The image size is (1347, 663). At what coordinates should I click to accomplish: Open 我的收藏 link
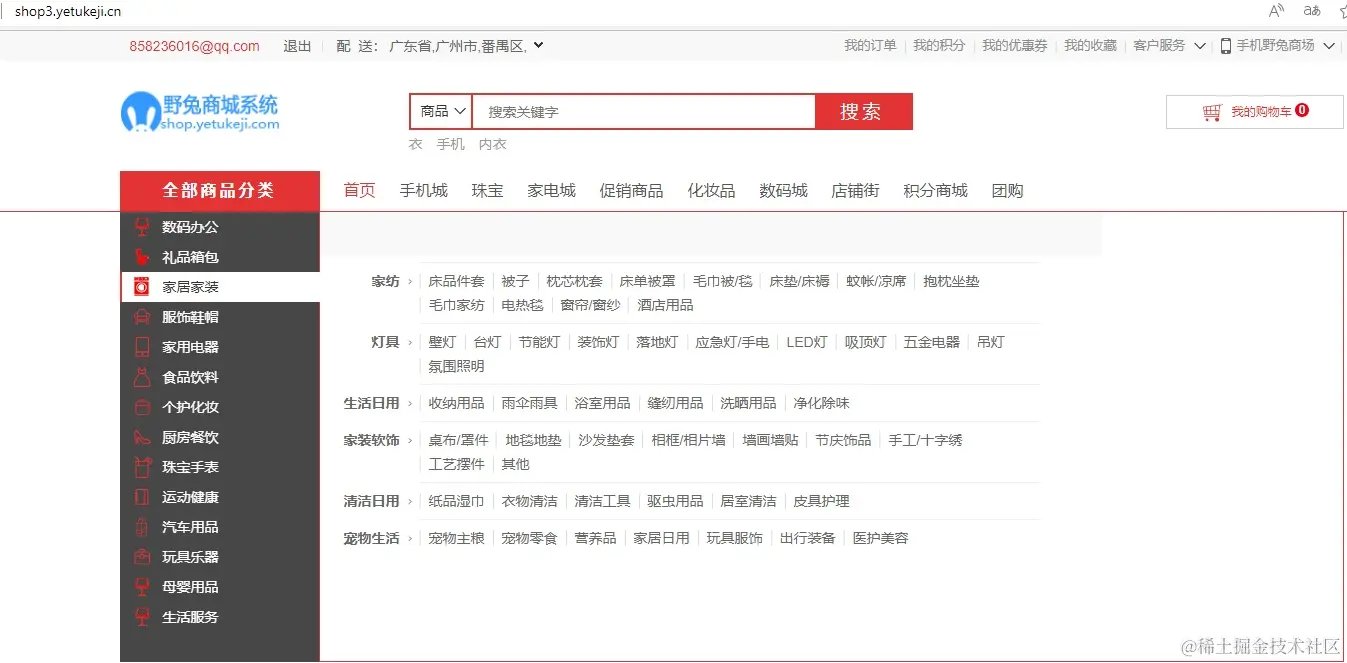1090,46
